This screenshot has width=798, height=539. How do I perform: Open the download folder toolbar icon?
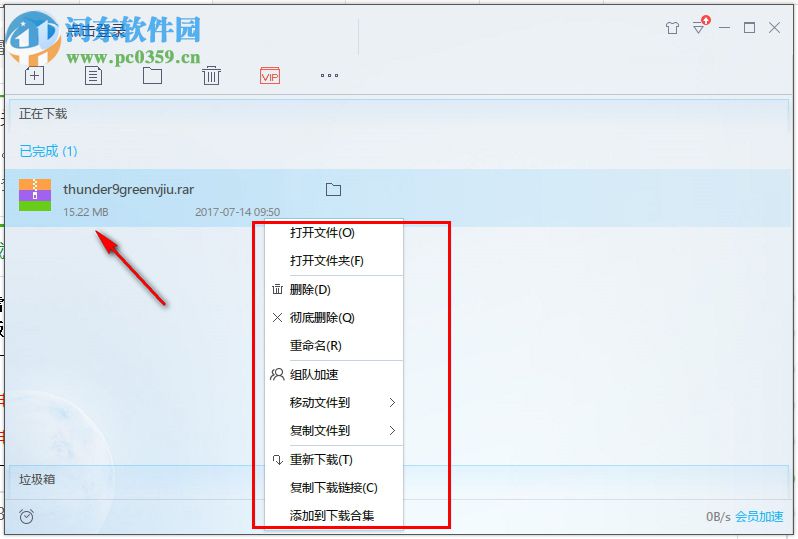152,76
